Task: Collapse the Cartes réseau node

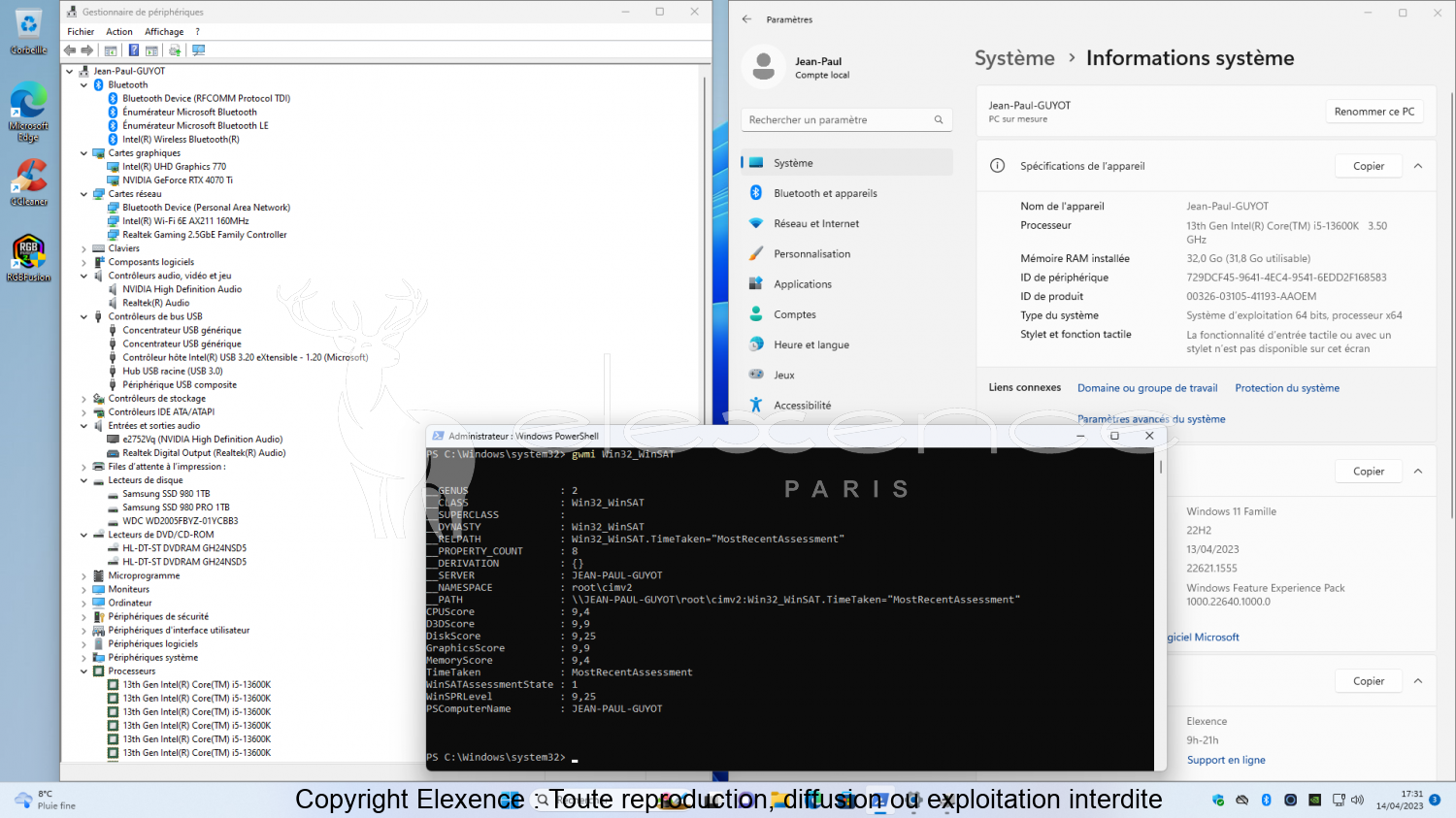Action: [x=83, y=194]
